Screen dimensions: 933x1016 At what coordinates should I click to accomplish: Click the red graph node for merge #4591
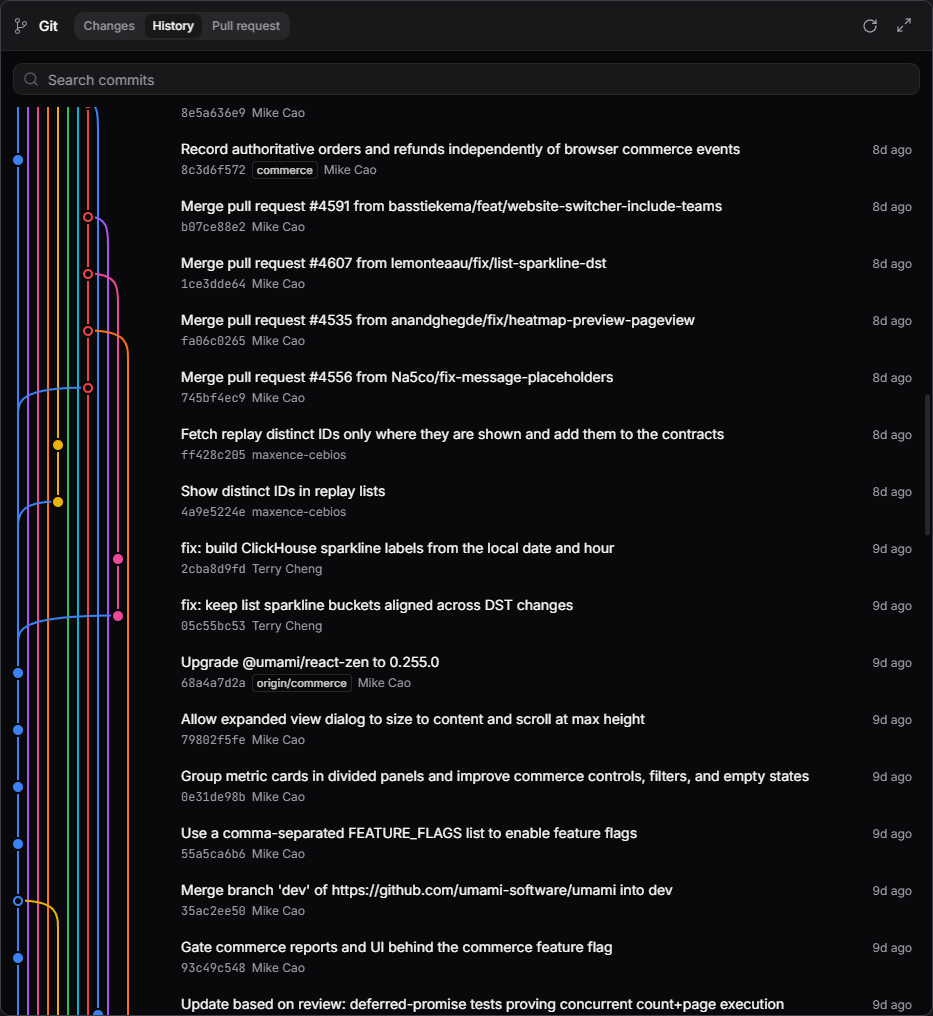[x=88, y=217]
